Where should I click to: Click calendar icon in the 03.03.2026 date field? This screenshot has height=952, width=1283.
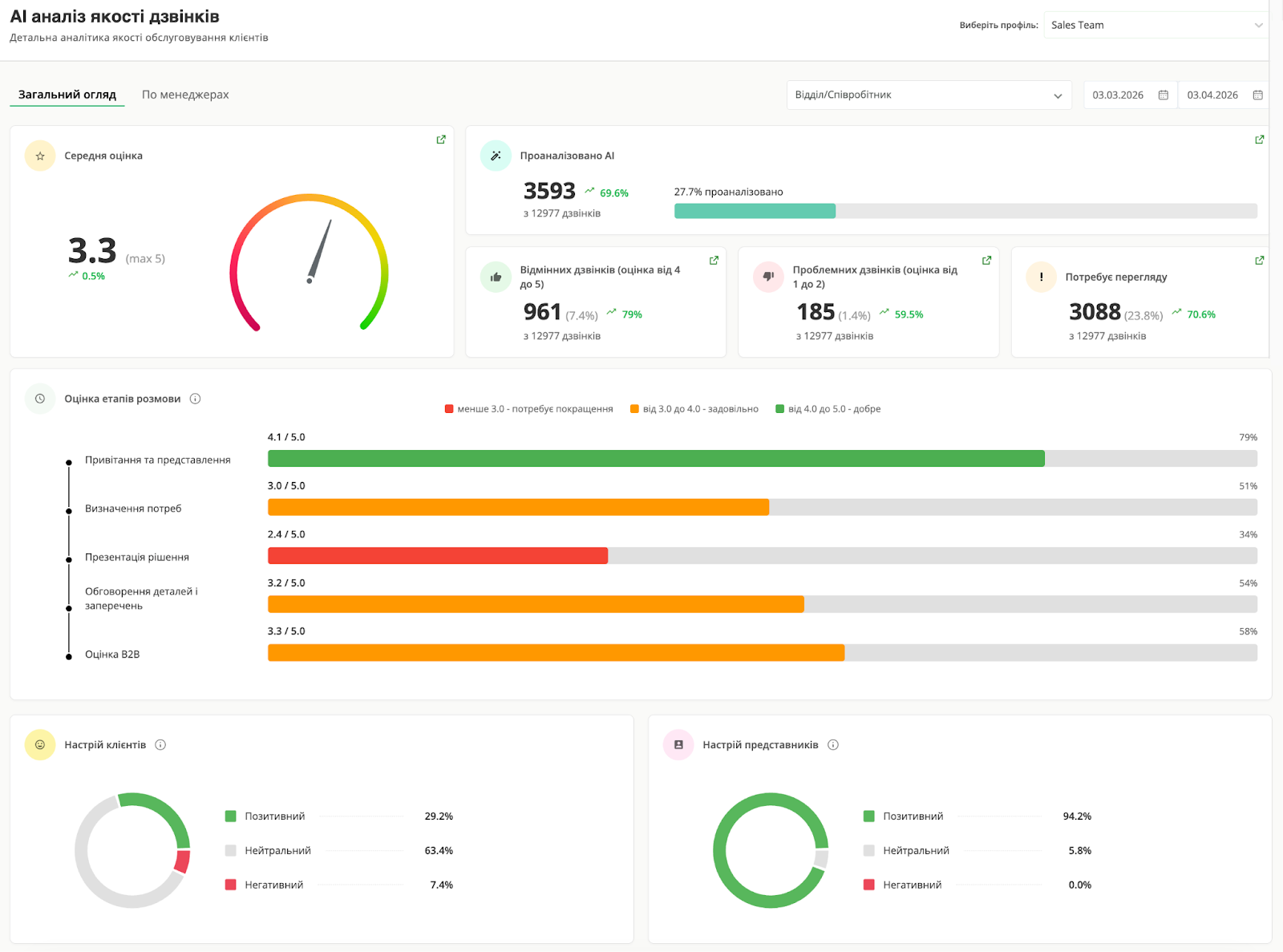coord(1163,95)
